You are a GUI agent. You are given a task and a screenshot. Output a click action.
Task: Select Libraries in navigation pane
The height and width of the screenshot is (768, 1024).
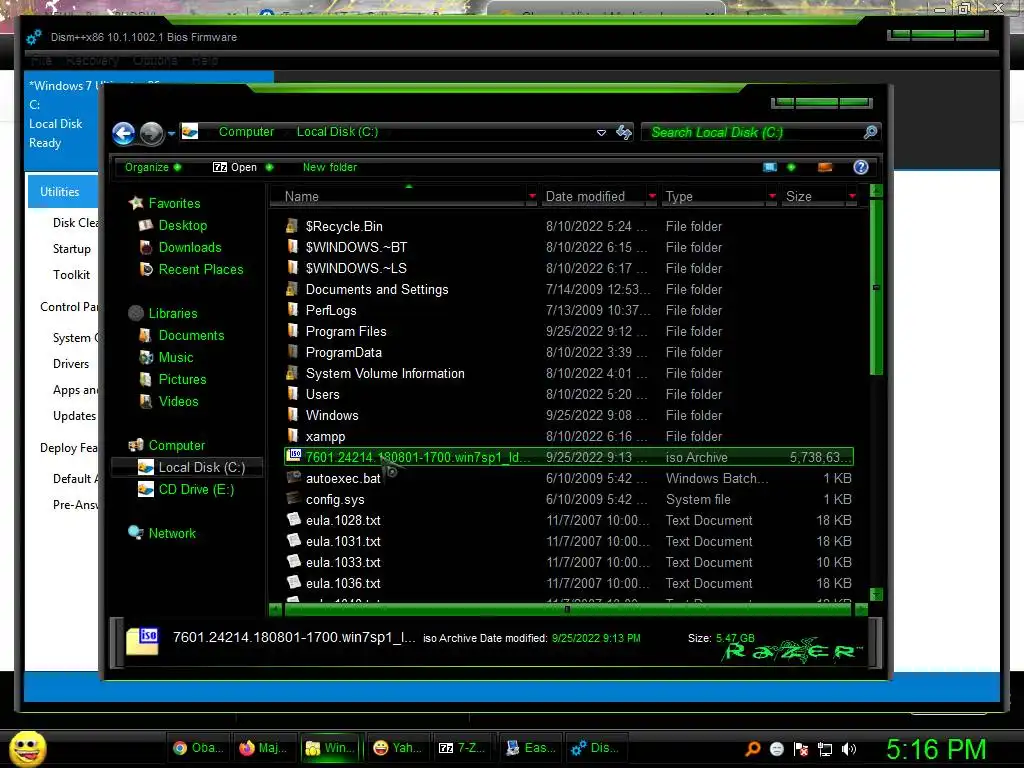(x=172, y=313)
